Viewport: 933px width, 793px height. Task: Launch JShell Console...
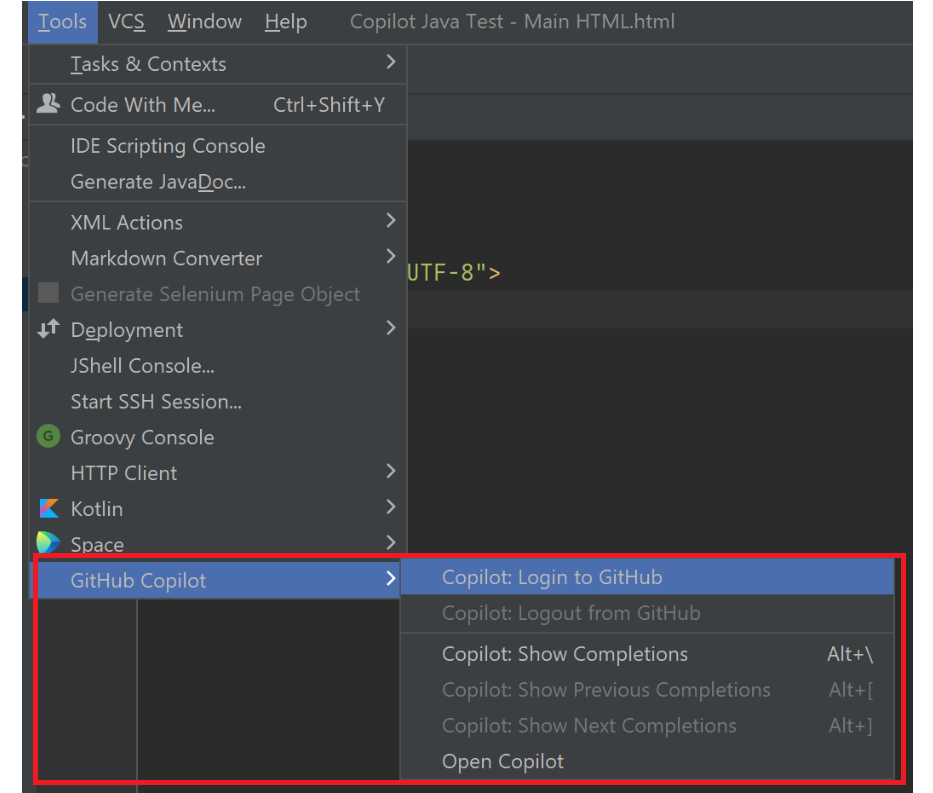click(218, 365)
